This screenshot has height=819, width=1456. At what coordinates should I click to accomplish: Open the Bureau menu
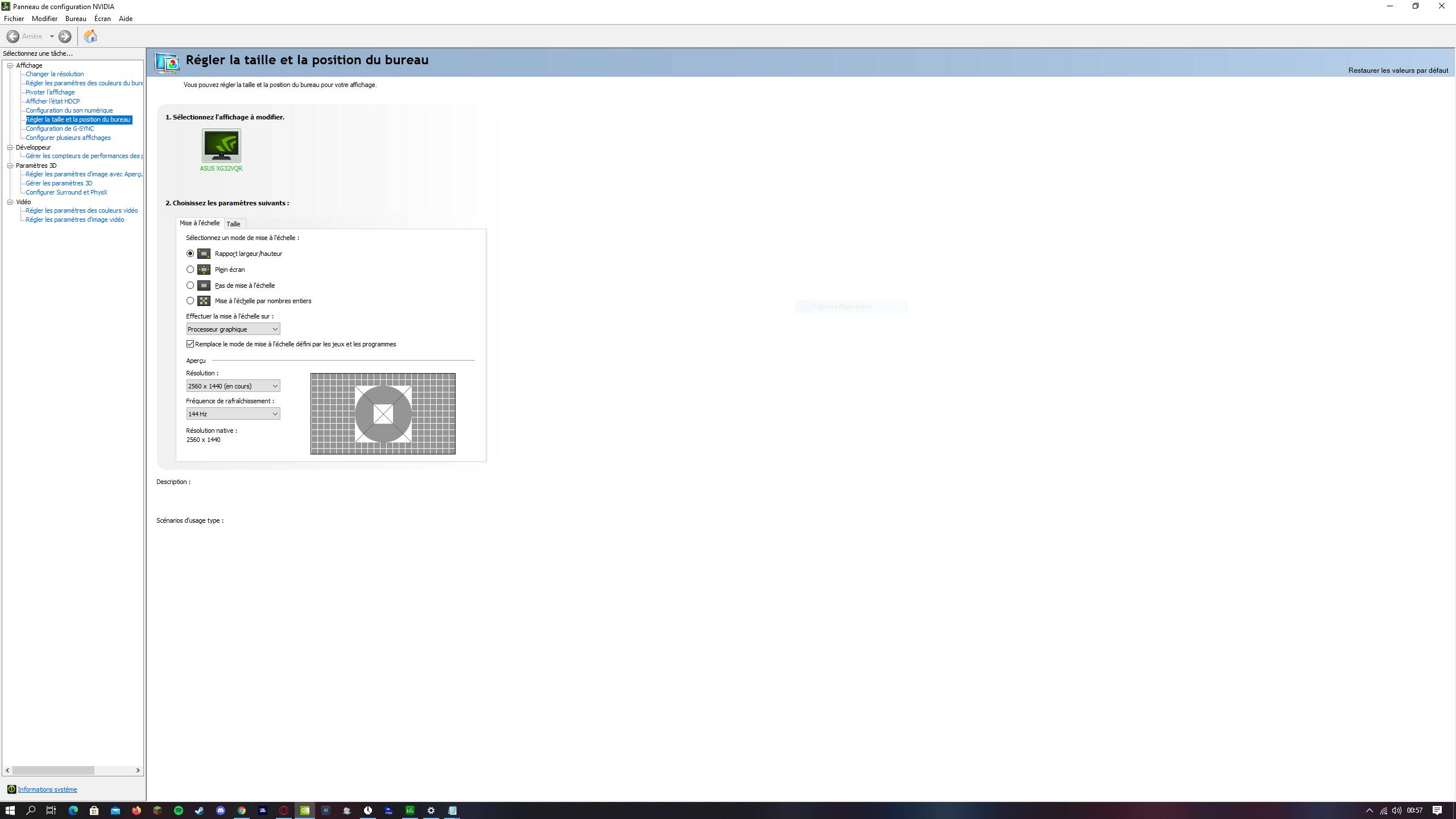(x=76, y=19)
